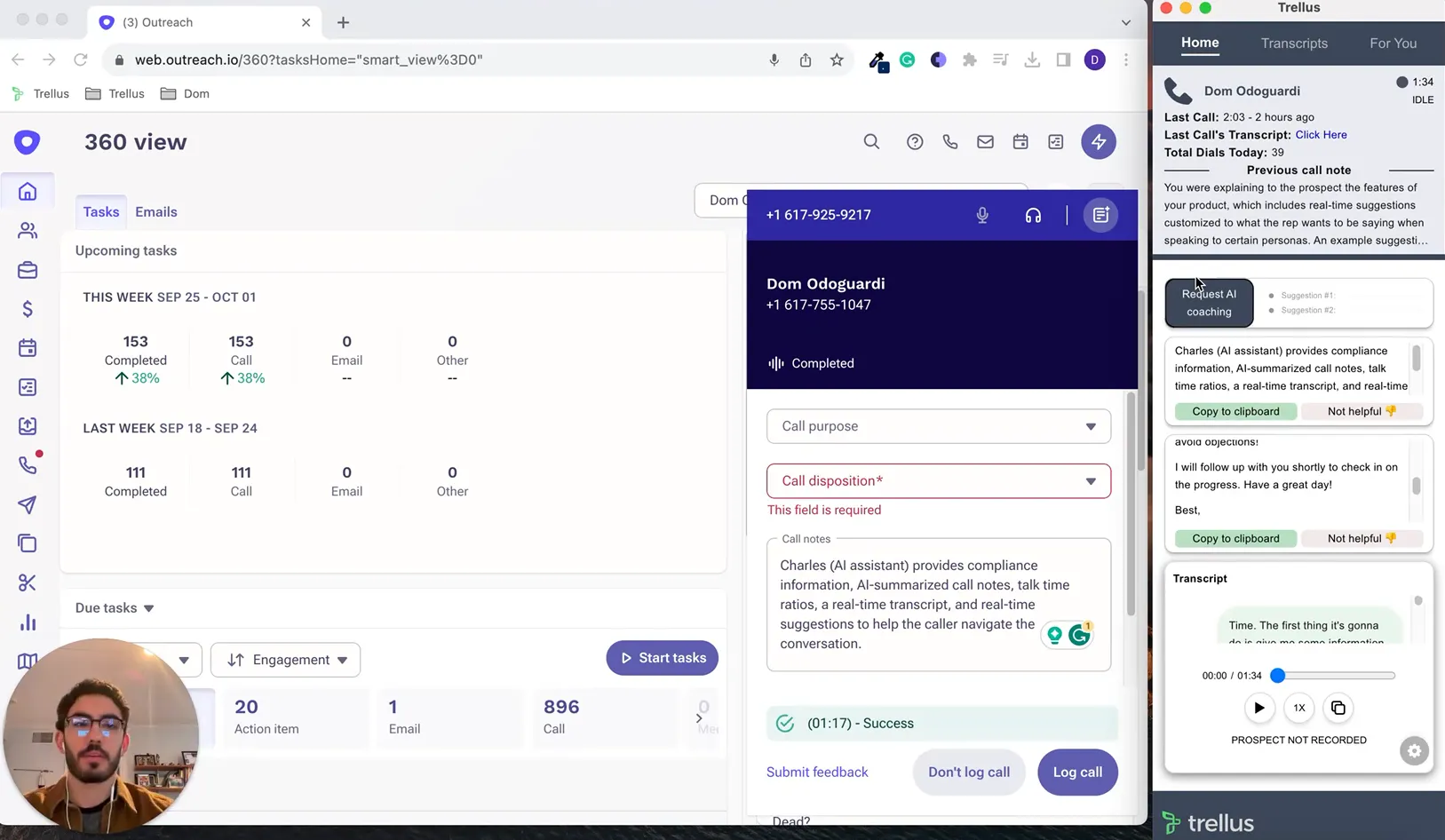The height and width of the screenshot is (840, 1445).
Task: Switch to the Emails tab
Action: pyautogui.click(x=156, y=212)
